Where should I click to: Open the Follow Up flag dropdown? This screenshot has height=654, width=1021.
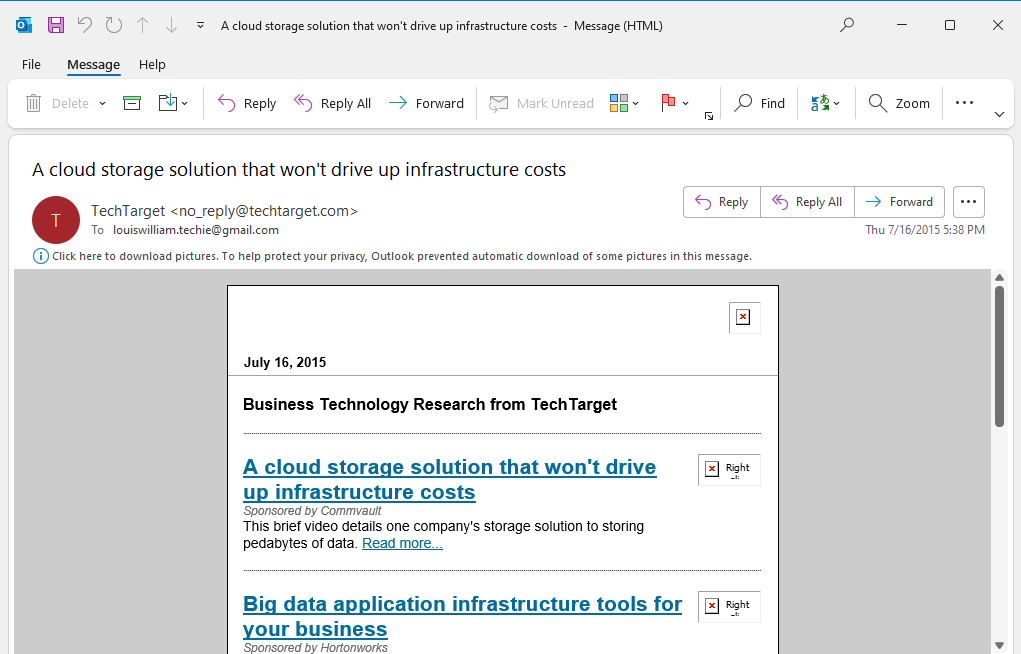685,103
